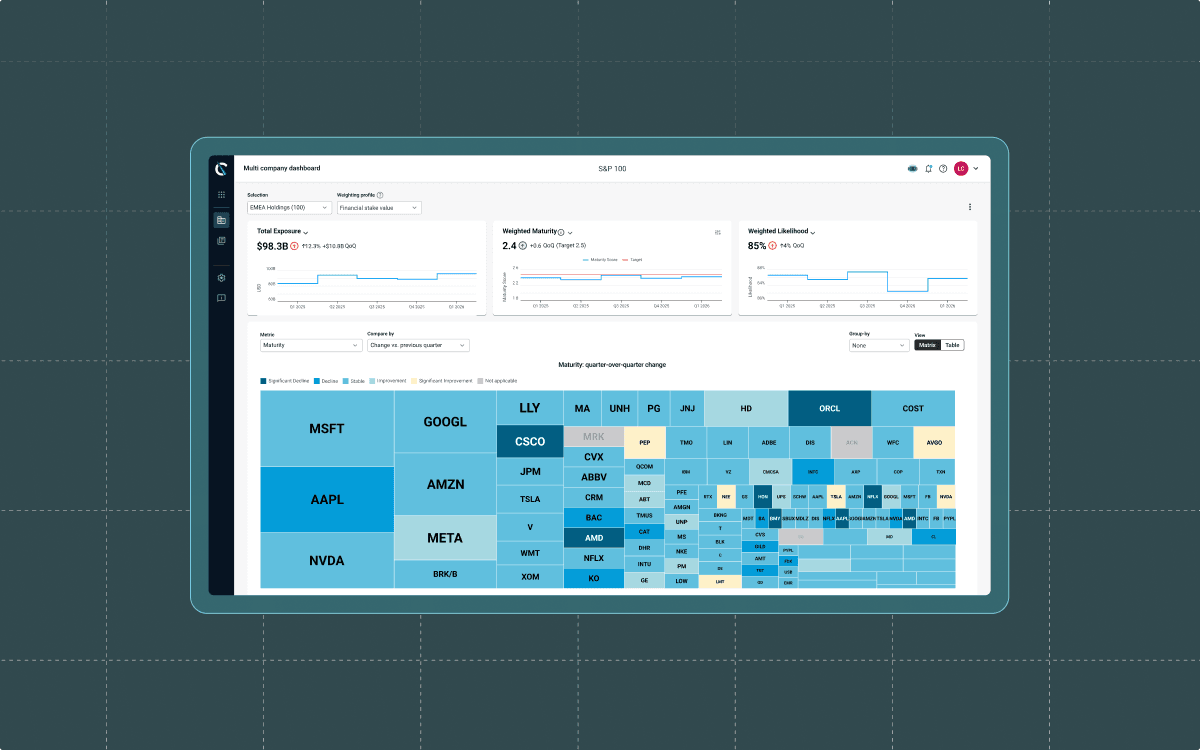Click the Multi company dashboard title

coord(282,169)
